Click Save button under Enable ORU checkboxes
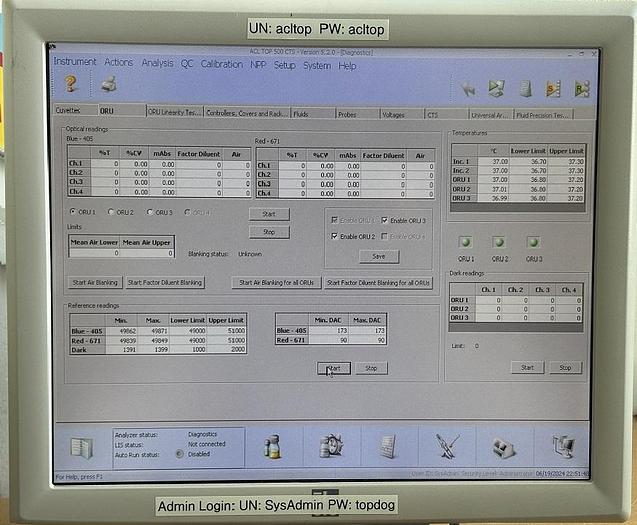The image size is (637, 525). [x=379, y=256]
